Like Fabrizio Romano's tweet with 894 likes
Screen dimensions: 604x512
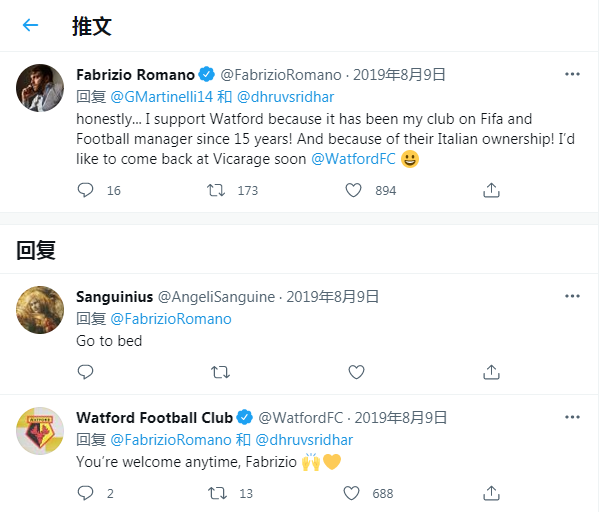coord(353,190)
